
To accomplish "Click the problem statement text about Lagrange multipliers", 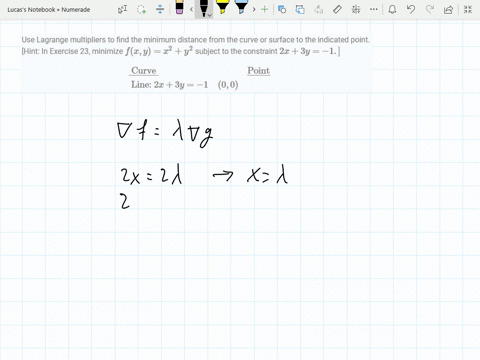I will [196, 40].
